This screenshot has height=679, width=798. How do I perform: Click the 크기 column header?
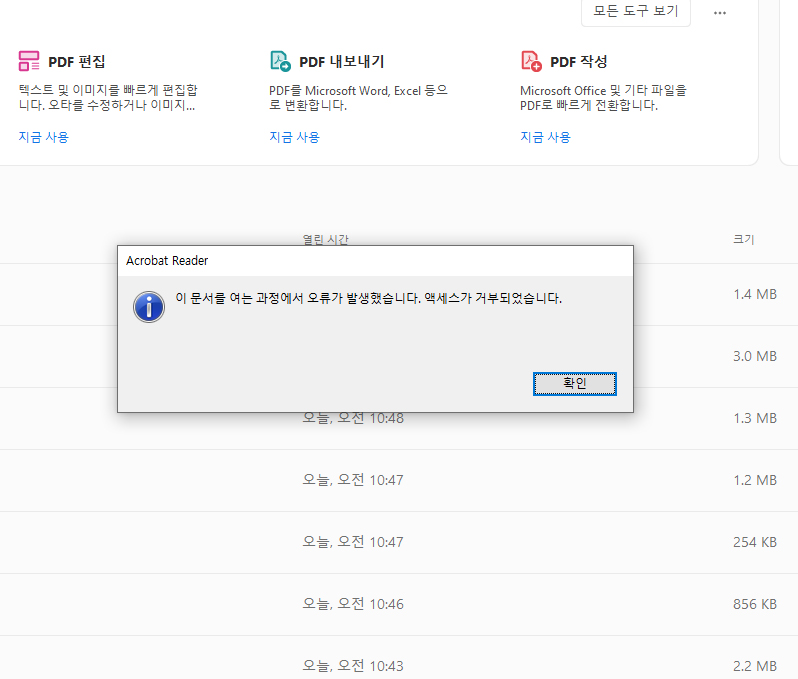pyautogui.click(x=744, y=239)
